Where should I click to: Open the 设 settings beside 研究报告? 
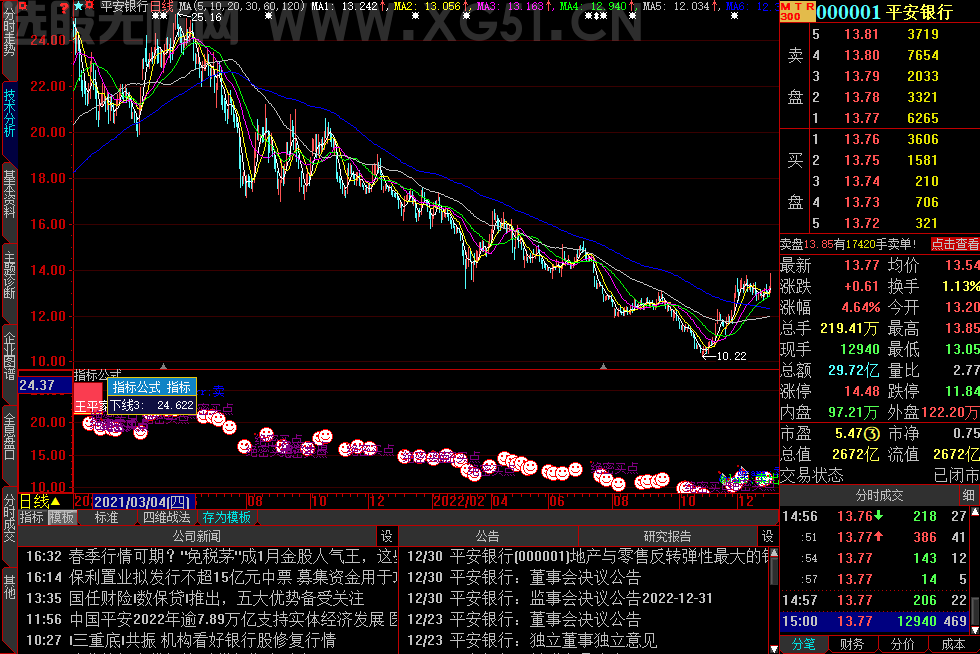tap(768, 536)
